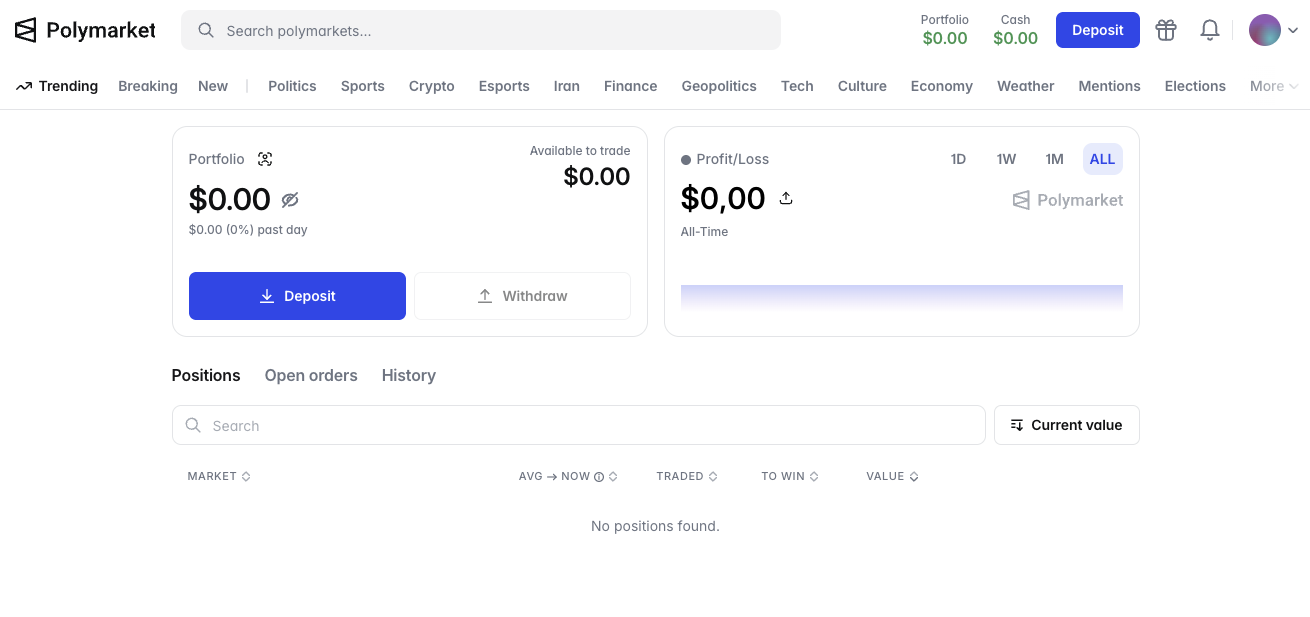This screenshot has width=1310, height=617.
Task: Switch to the Open orders tab
Action: pyautogui.click(x=311, y=375)
